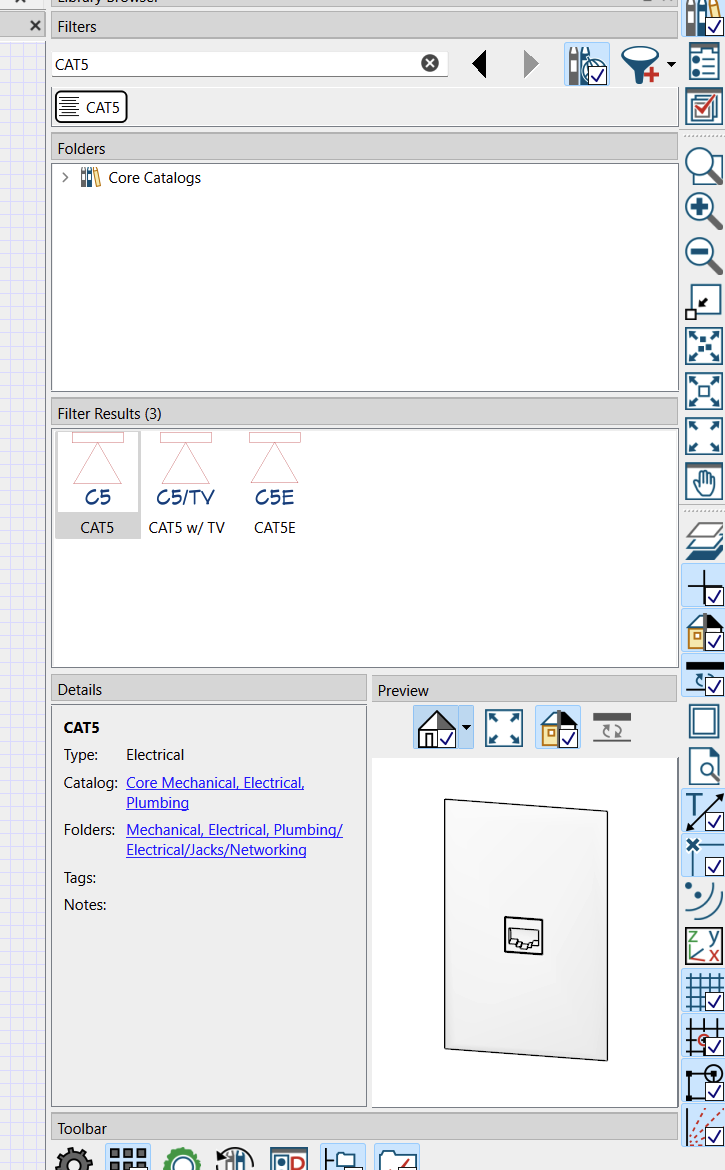The image size is (725, 1170).
Task: Select the CAT5E result item
Action: coord(274,484)
